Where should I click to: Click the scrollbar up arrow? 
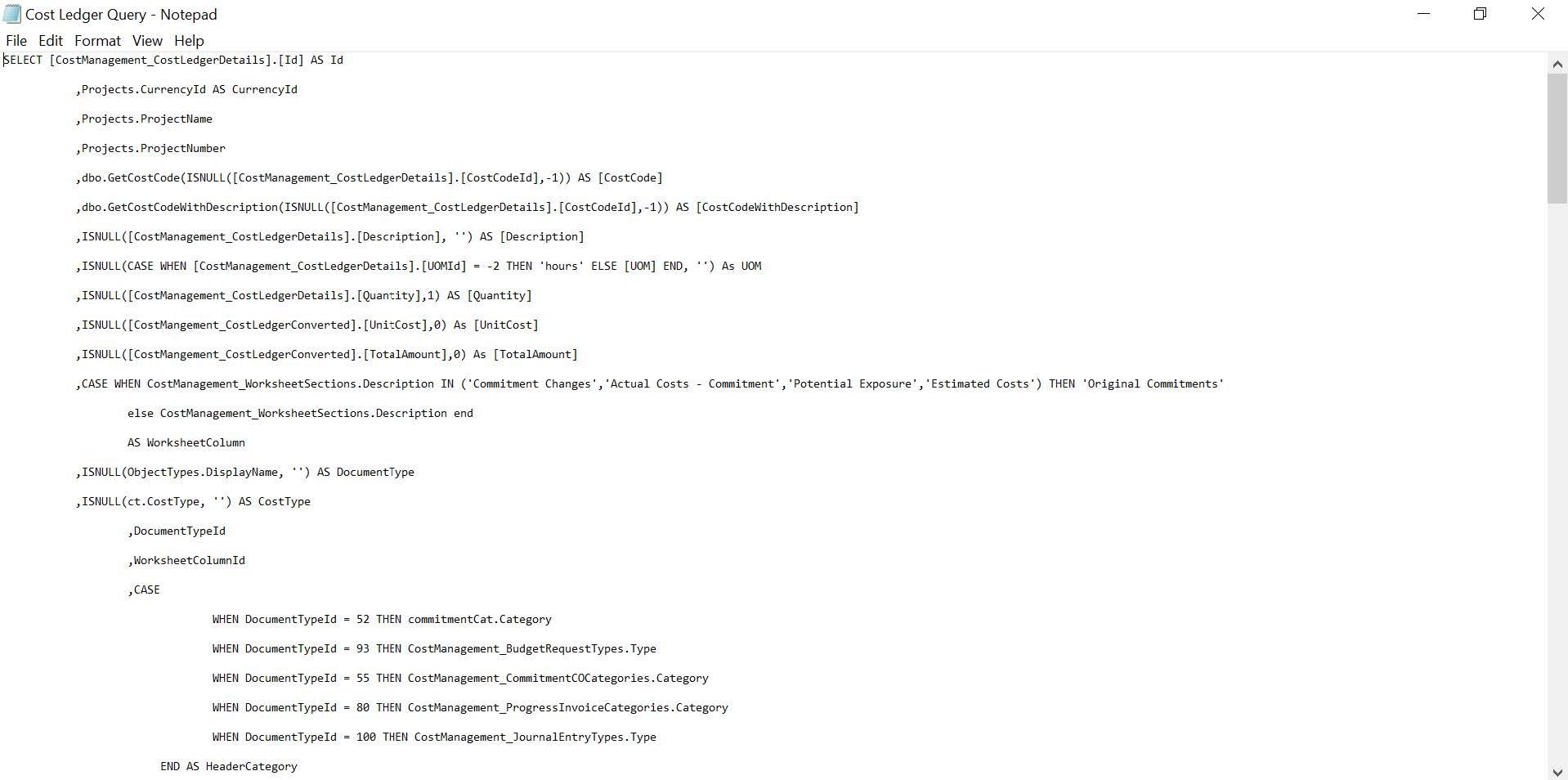point(1557,63)
